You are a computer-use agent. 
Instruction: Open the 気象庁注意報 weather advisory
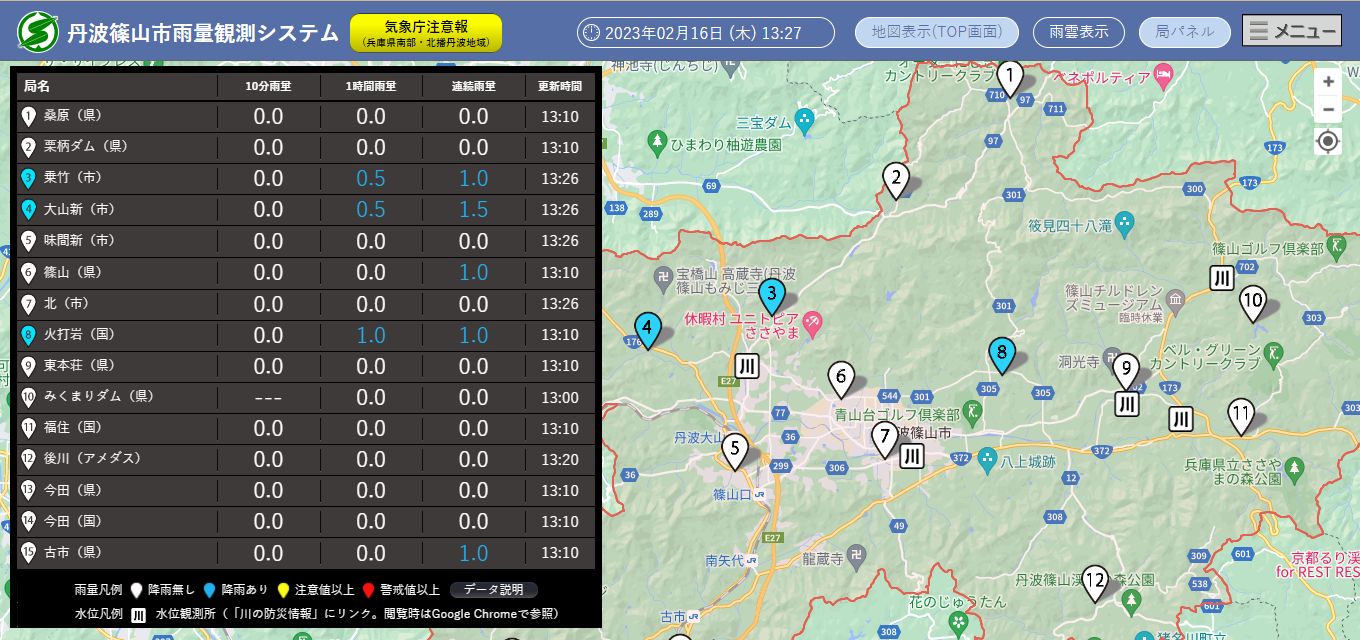(426, 32)
